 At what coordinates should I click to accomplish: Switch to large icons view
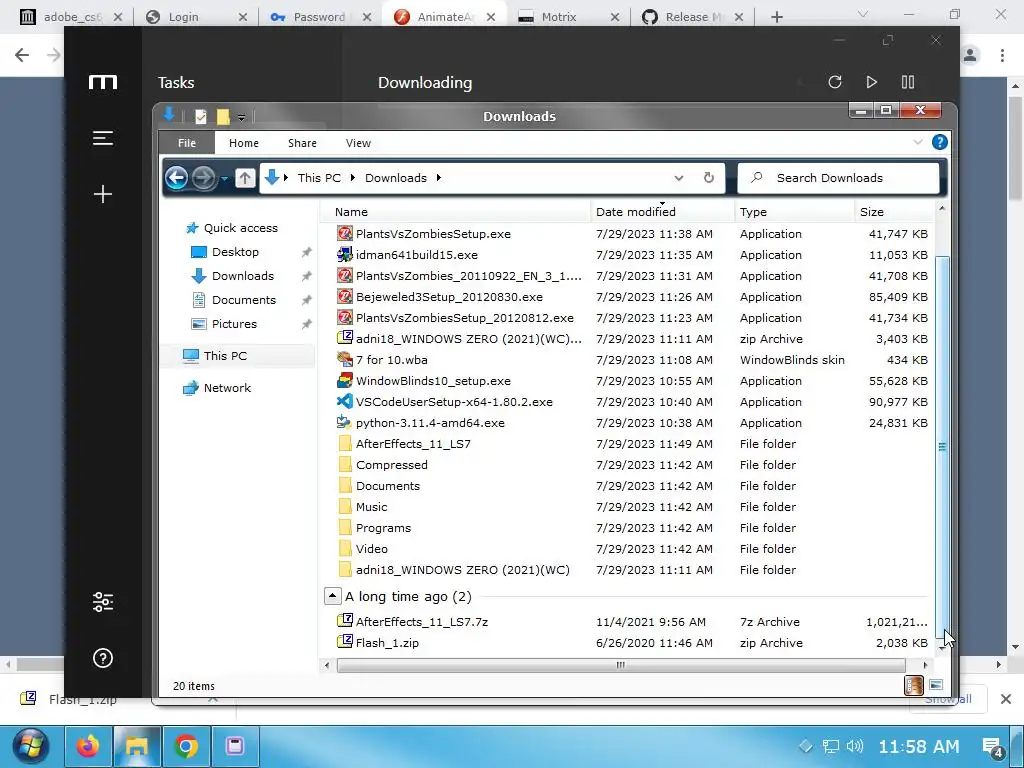936,685
